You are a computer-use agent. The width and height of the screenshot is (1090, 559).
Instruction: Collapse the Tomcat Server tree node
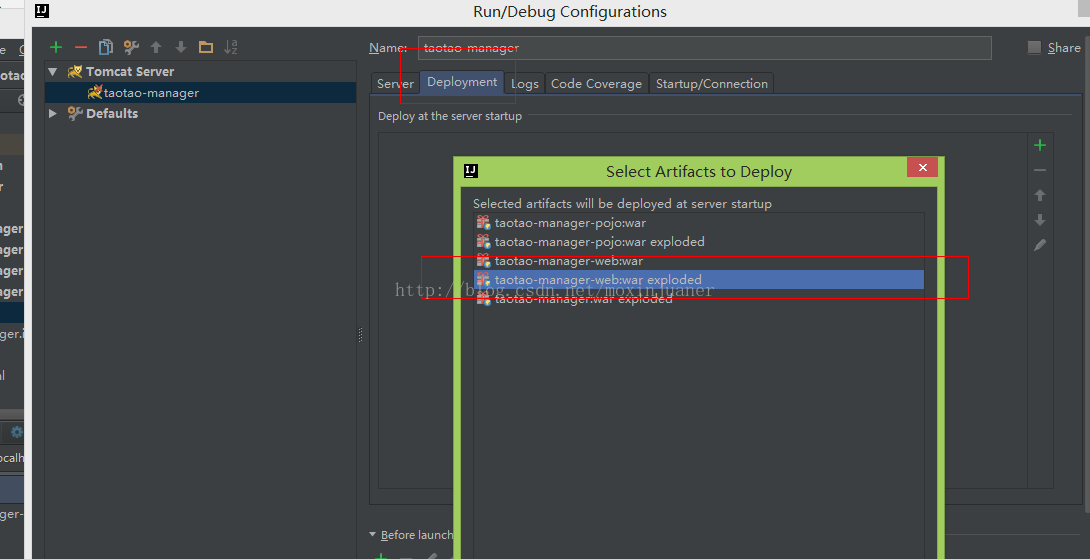coord(53,72)
